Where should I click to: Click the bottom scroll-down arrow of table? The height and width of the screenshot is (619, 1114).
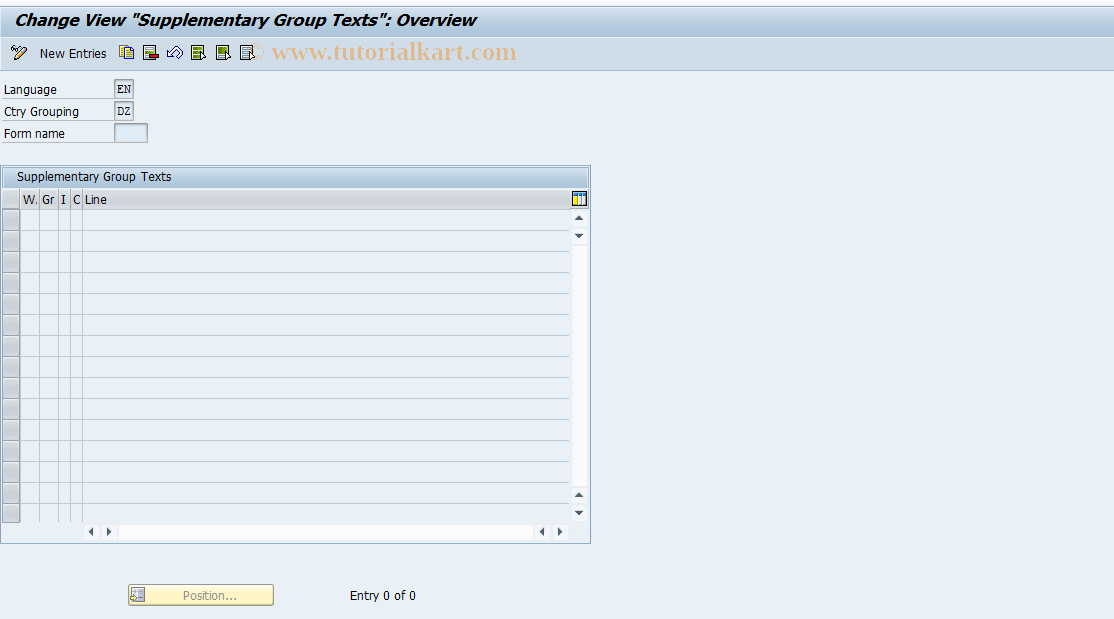(x=579, y=512)
